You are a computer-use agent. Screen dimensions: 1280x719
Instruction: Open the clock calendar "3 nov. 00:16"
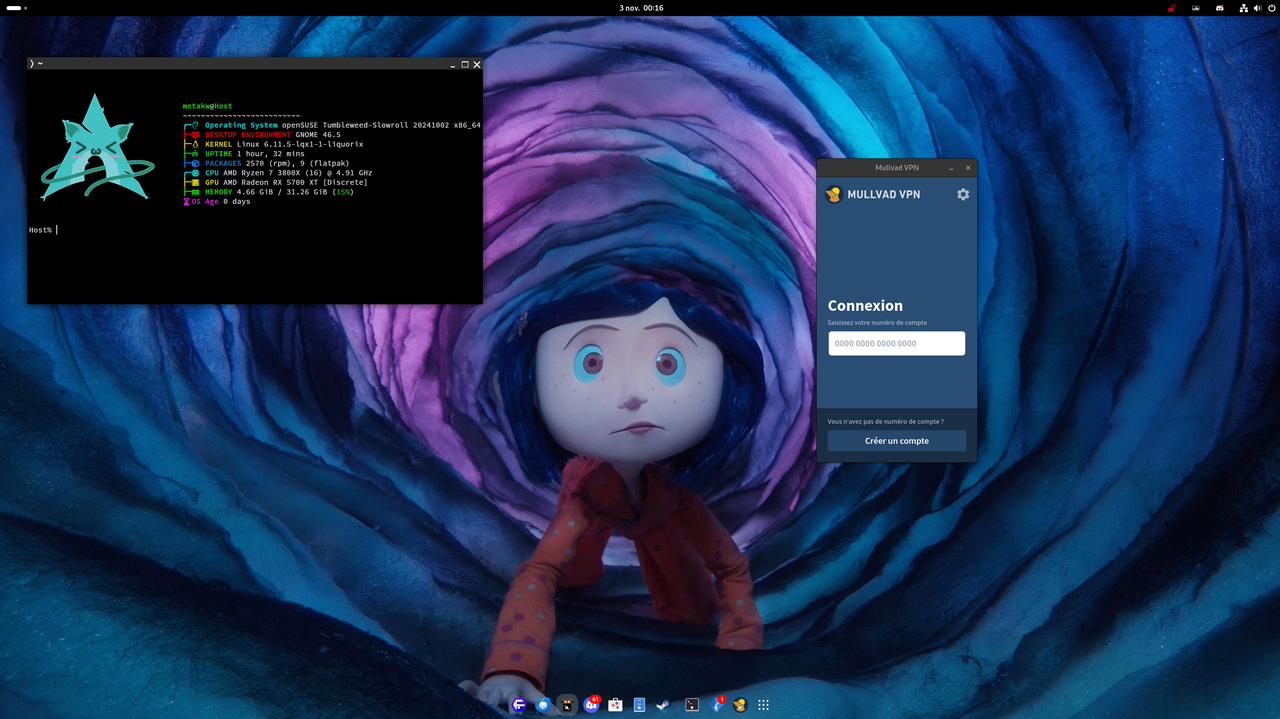point(641,7)
